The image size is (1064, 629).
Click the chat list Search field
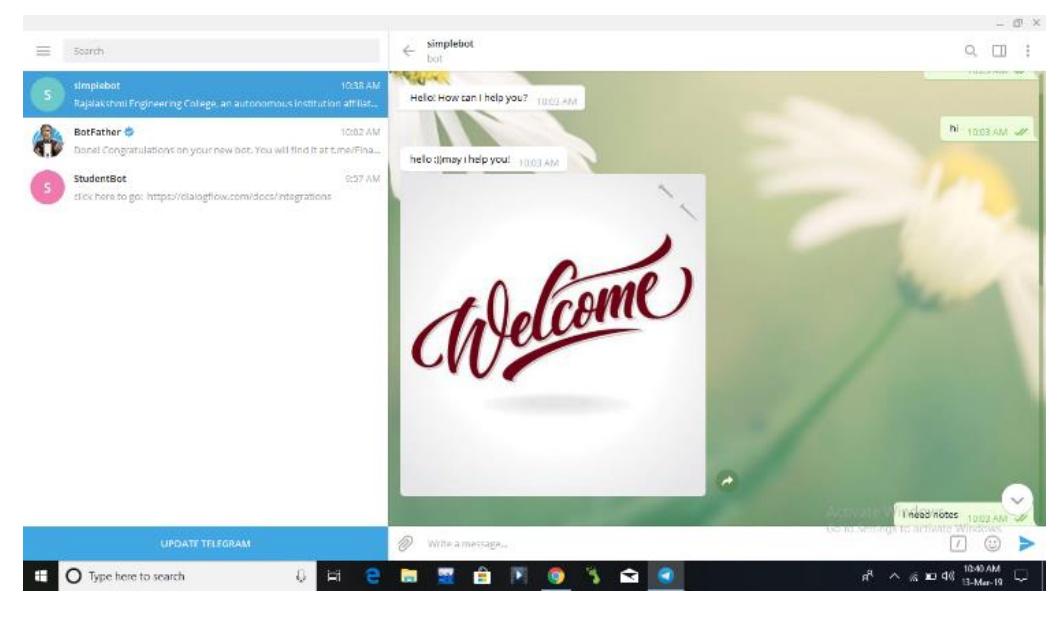pyautogui.click(x=220, y=50)
